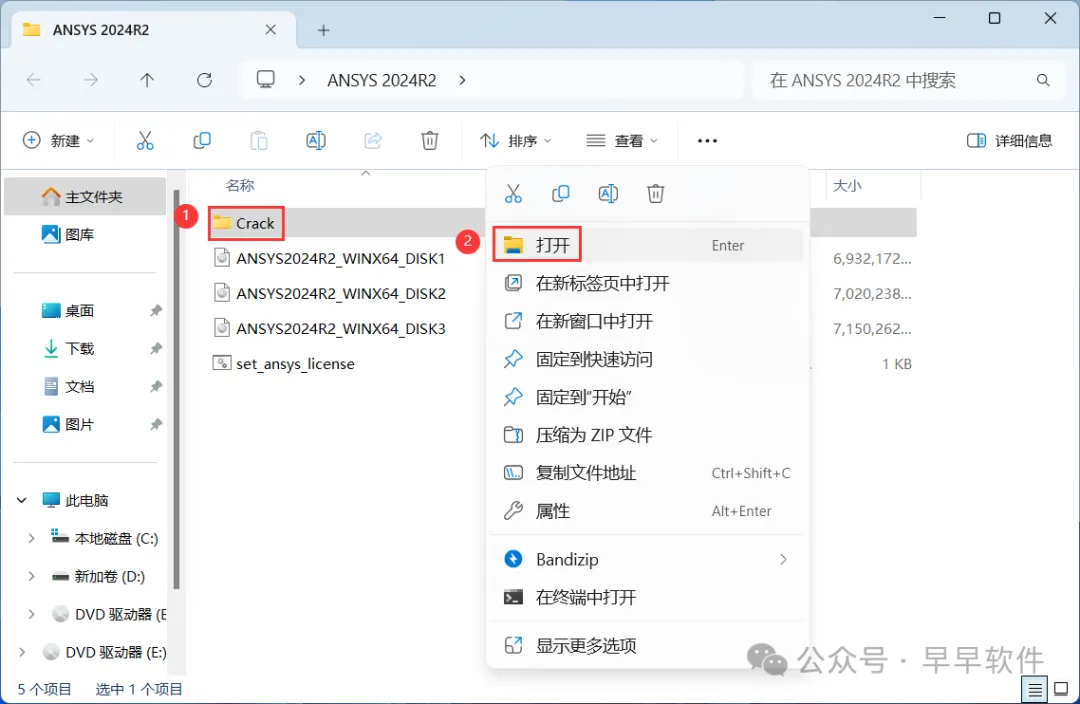Collapse the 此电脑 tree node
Viewport: 1080px width, 704px height.
[21, 501]
